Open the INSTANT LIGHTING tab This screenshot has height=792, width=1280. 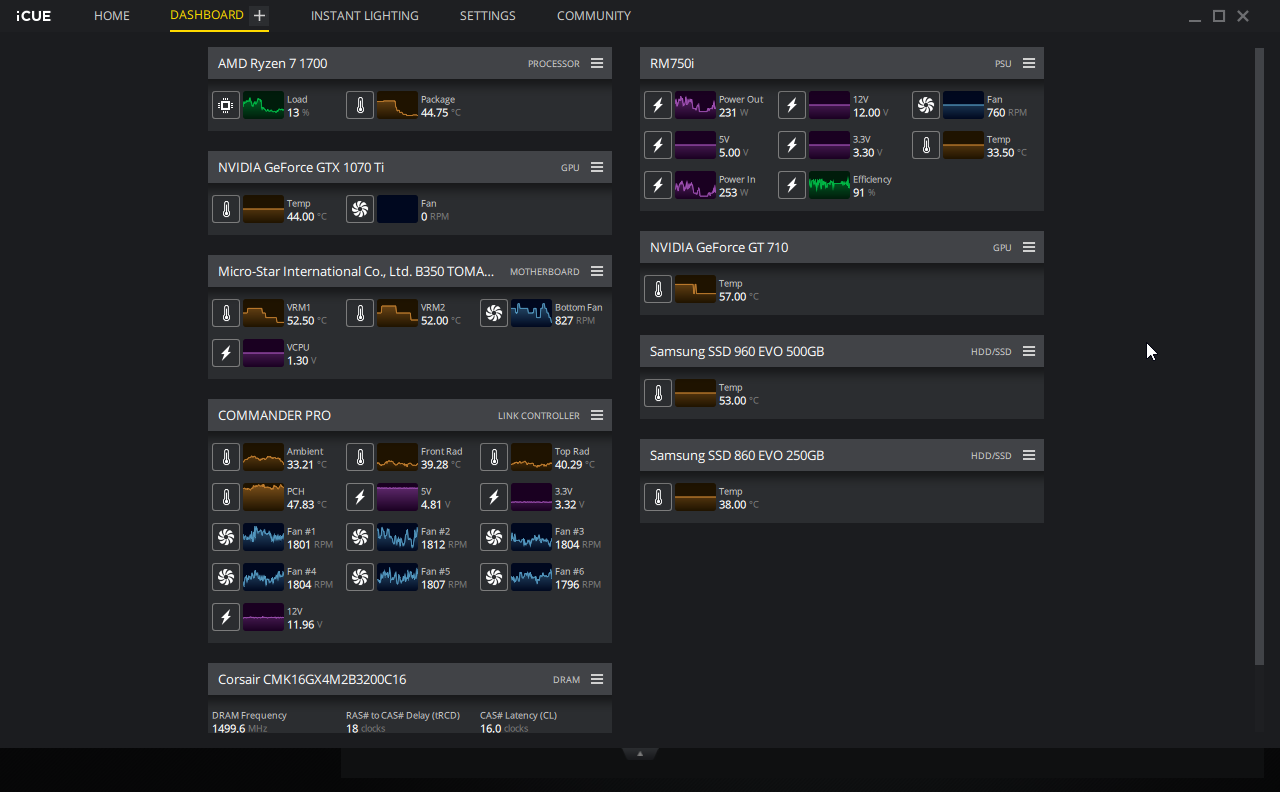[365, 16]
